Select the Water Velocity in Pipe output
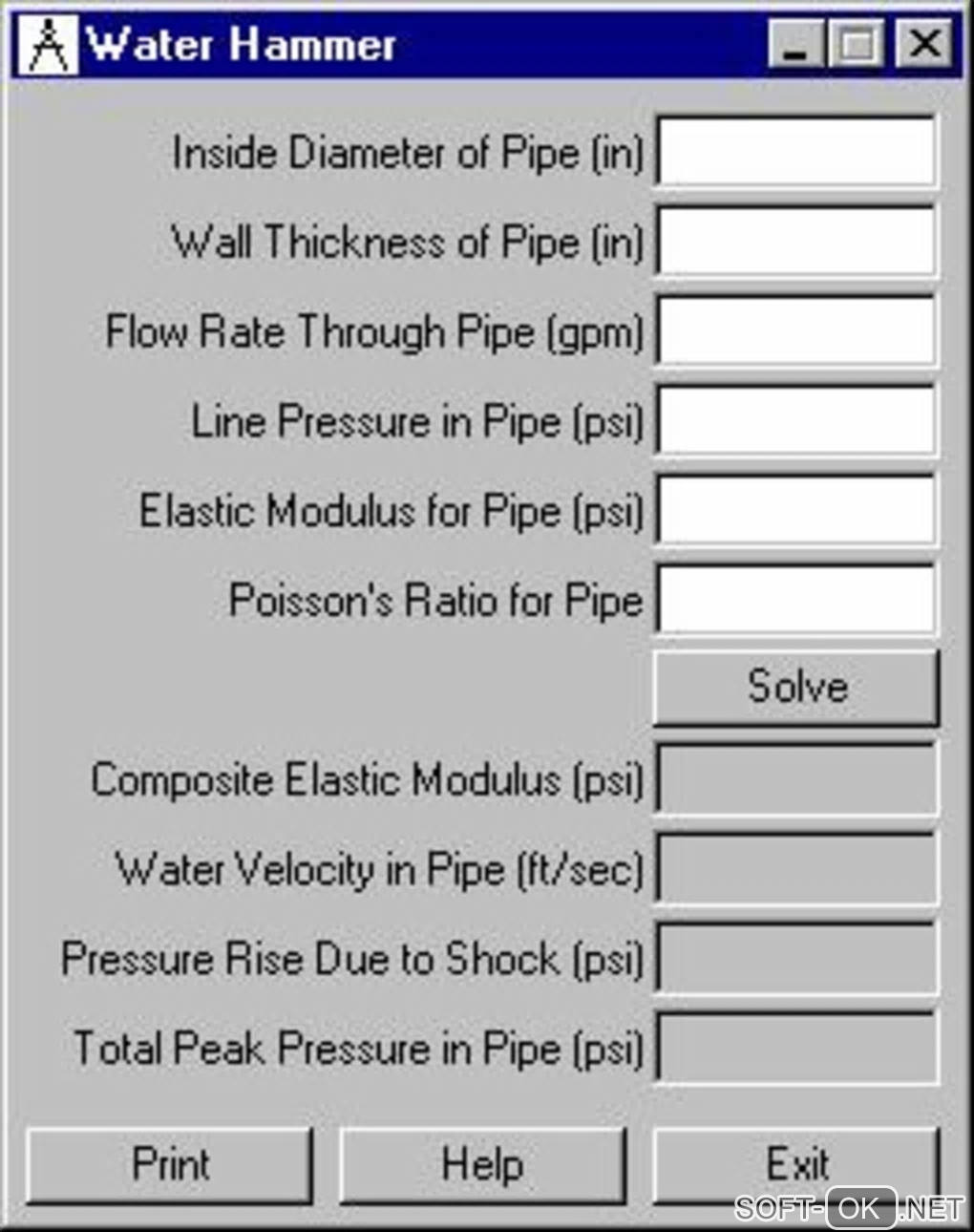 tap(796, 870)
